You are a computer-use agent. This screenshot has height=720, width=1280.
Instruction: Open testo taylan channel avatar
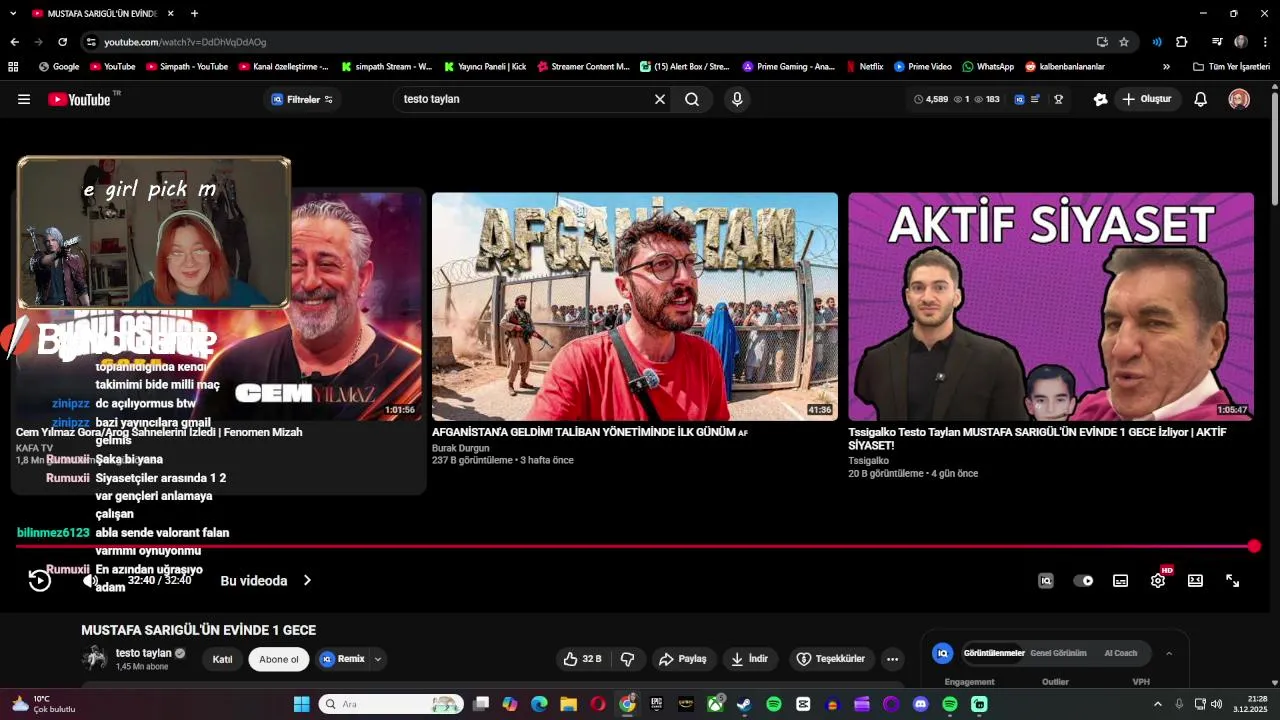[x=95, y=658]
